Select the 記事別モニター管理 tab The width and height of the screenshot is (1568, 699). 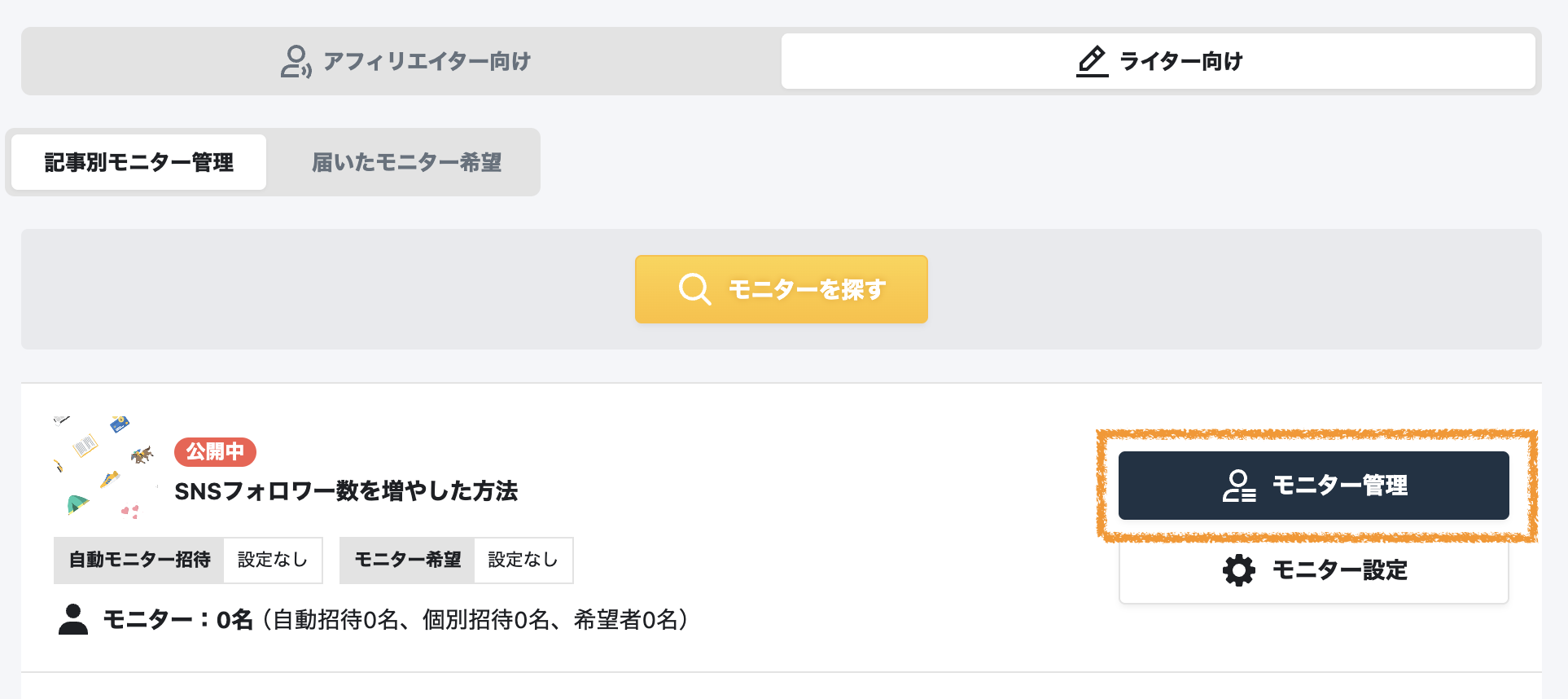(139, 162)
